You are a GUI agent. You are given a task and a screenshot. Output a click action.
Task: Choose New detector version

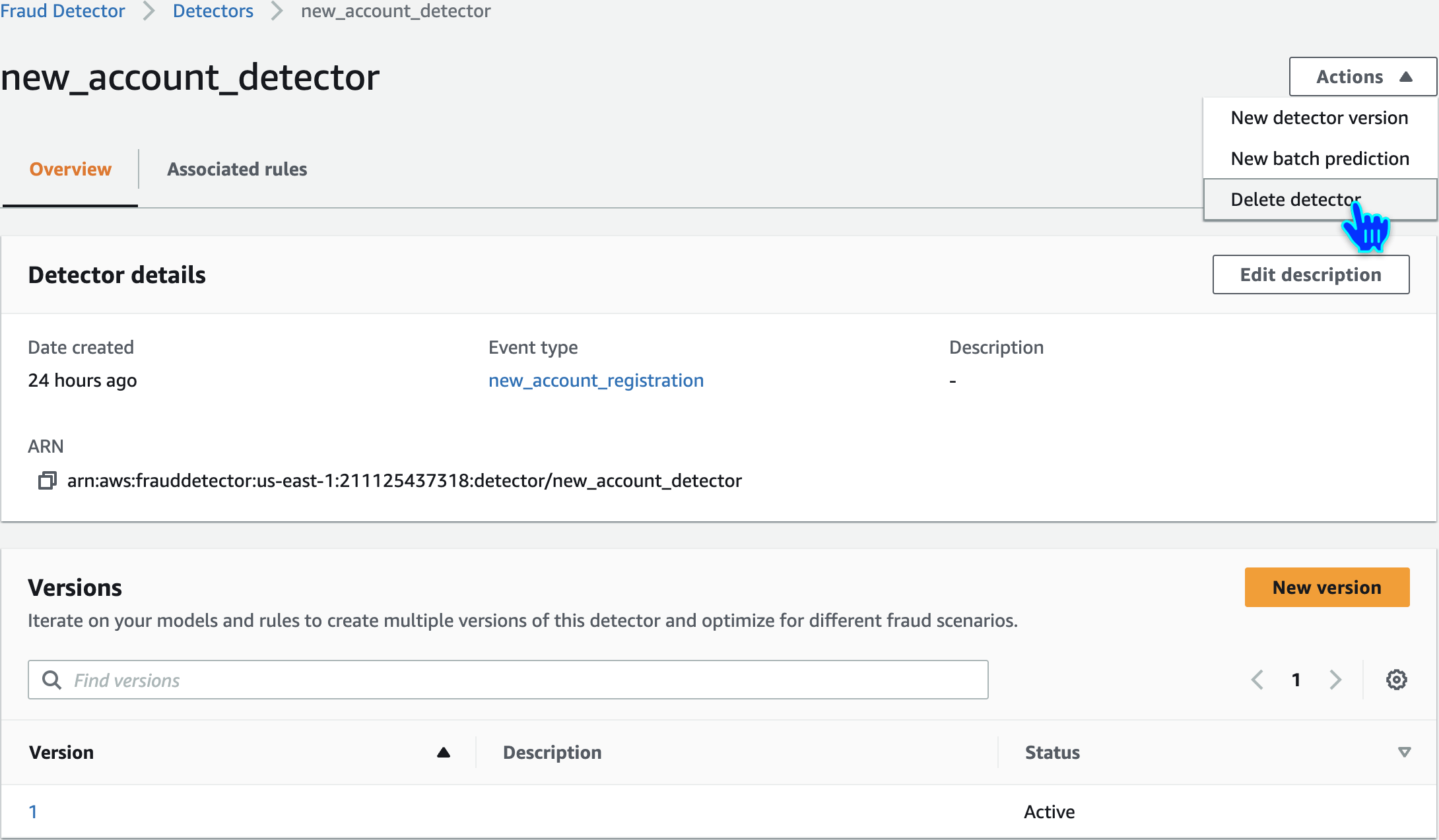click(1319, 117)
